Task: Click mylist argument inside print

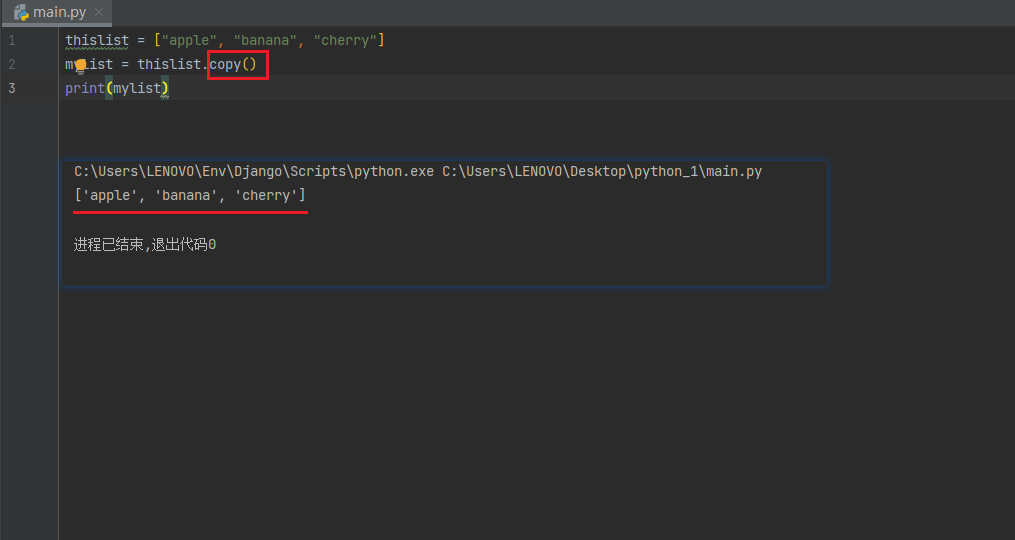Action: click(137, 88)
